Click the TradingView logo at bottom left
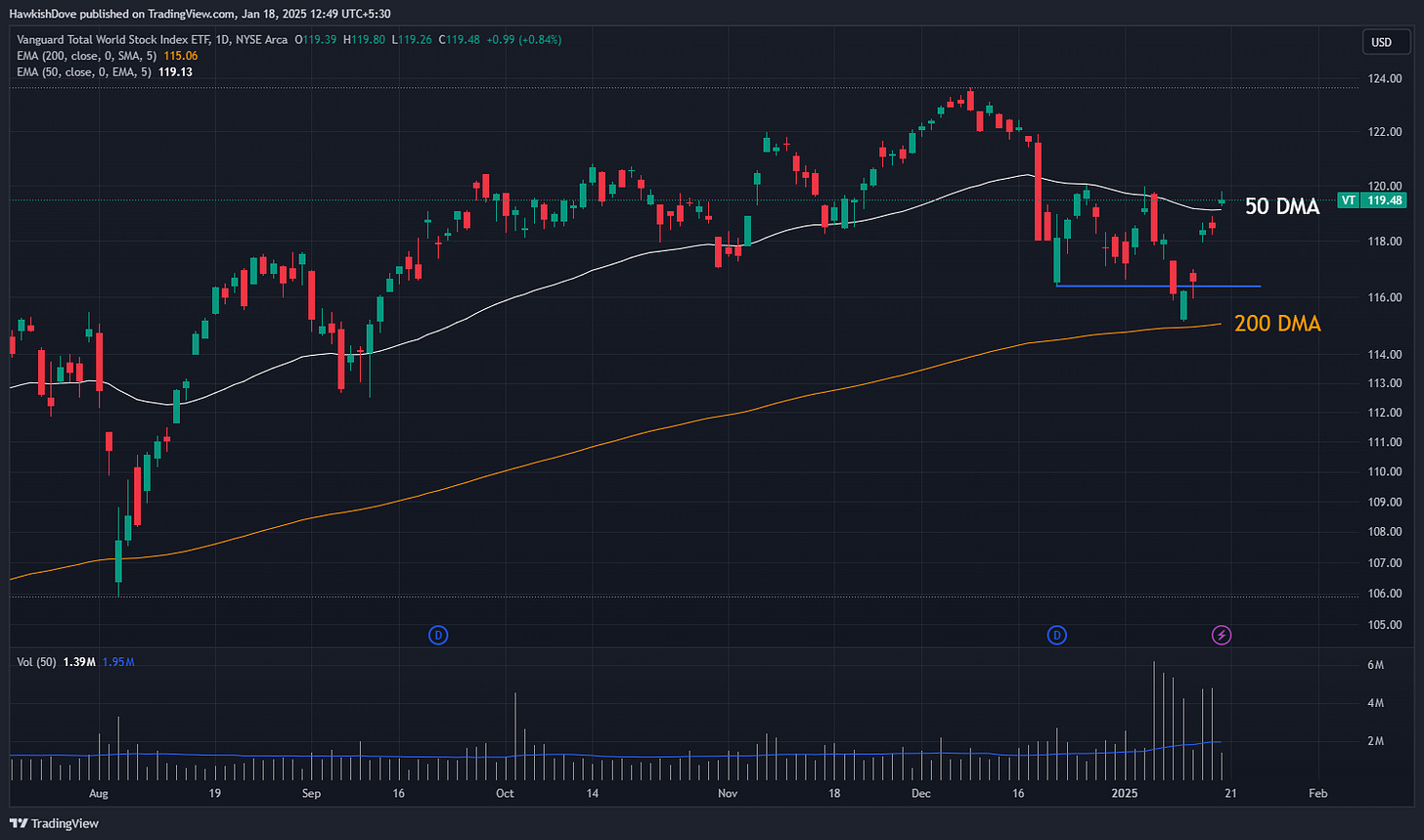1424x840 pixels. click(x=56, y=823)
